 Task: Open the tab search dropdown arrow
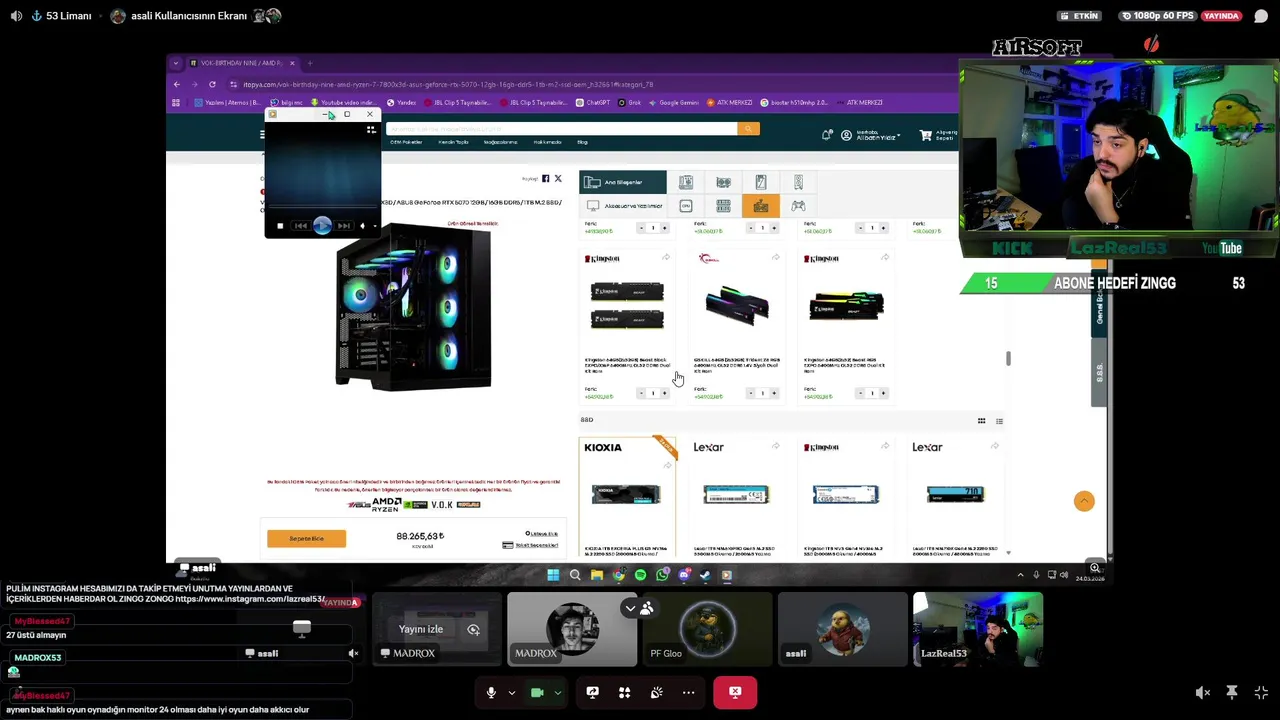click(176, 63)
